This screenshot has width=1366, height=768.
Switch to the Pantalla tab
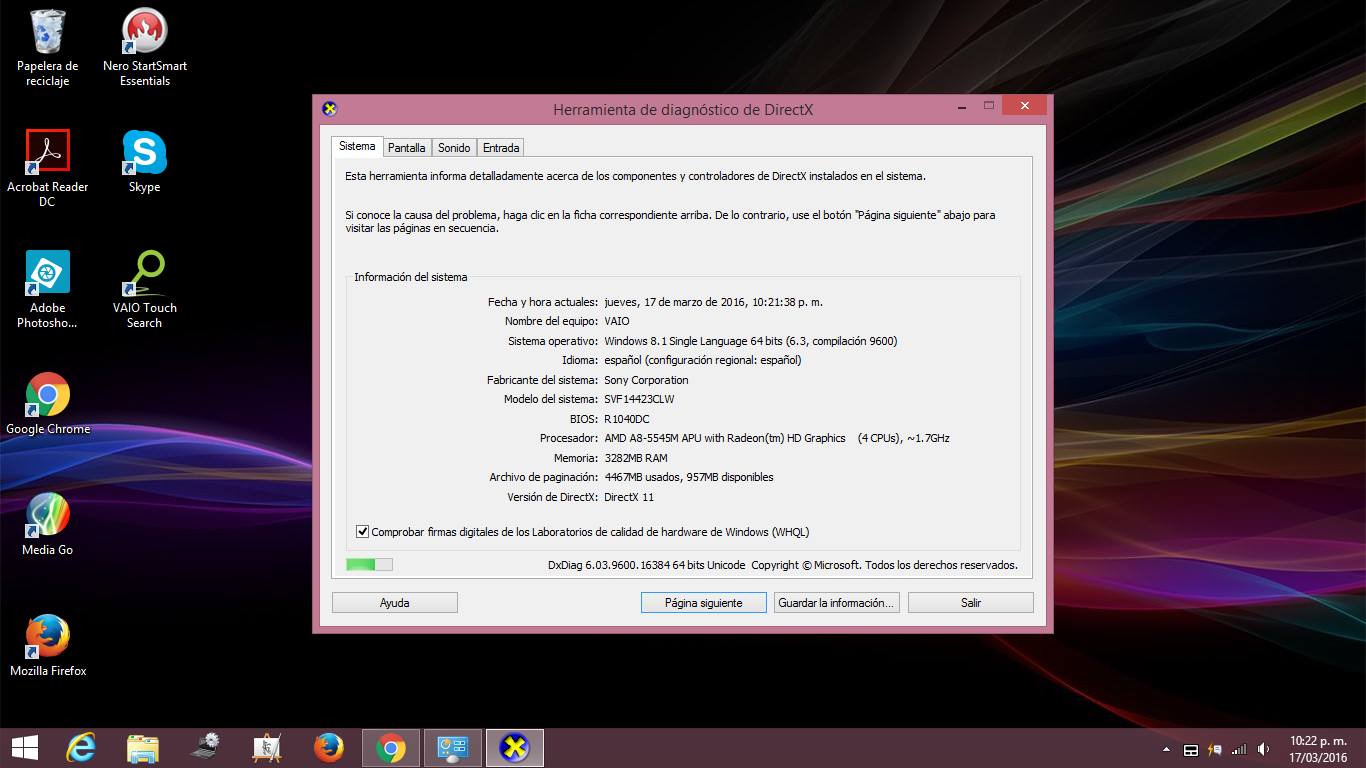[407, 148]
